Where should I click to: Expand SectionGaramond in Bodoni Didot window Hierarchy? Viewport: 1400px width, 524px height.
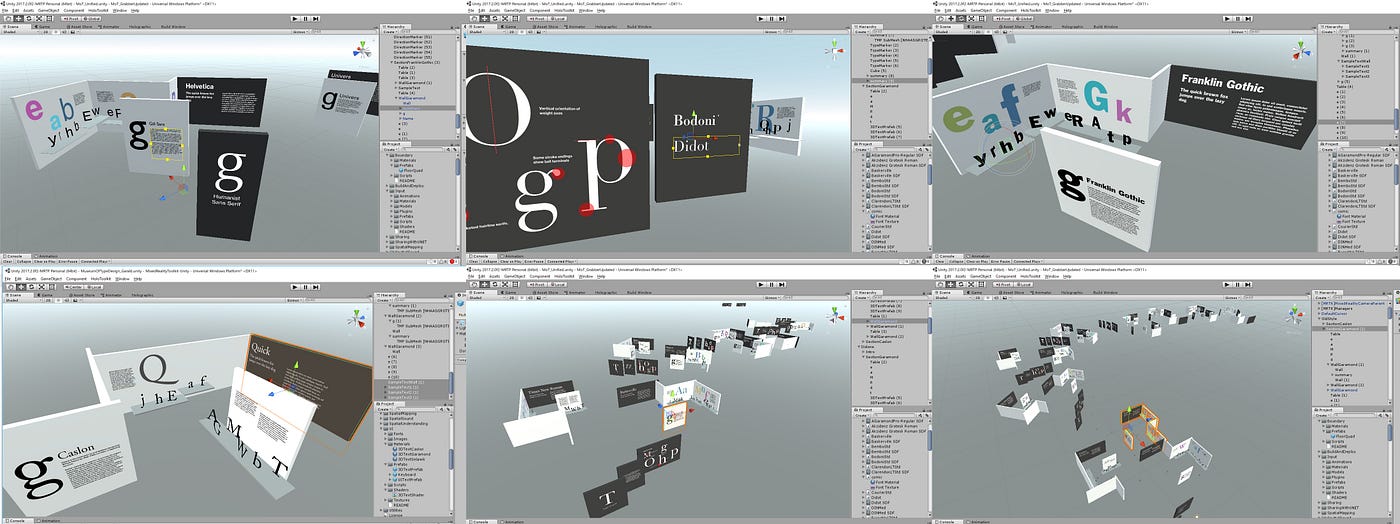pos(863,86)
